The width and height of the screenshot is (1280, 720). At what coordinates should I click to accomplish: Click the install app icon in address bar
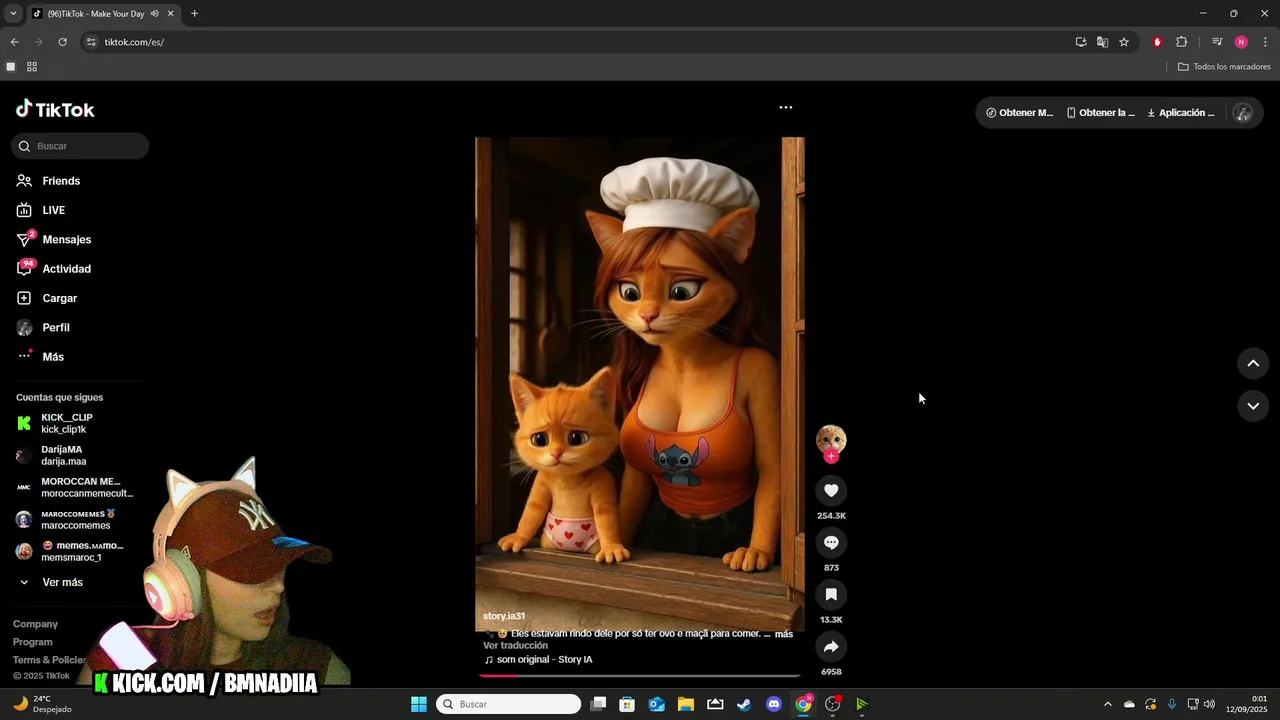(x=1081, y=42)
